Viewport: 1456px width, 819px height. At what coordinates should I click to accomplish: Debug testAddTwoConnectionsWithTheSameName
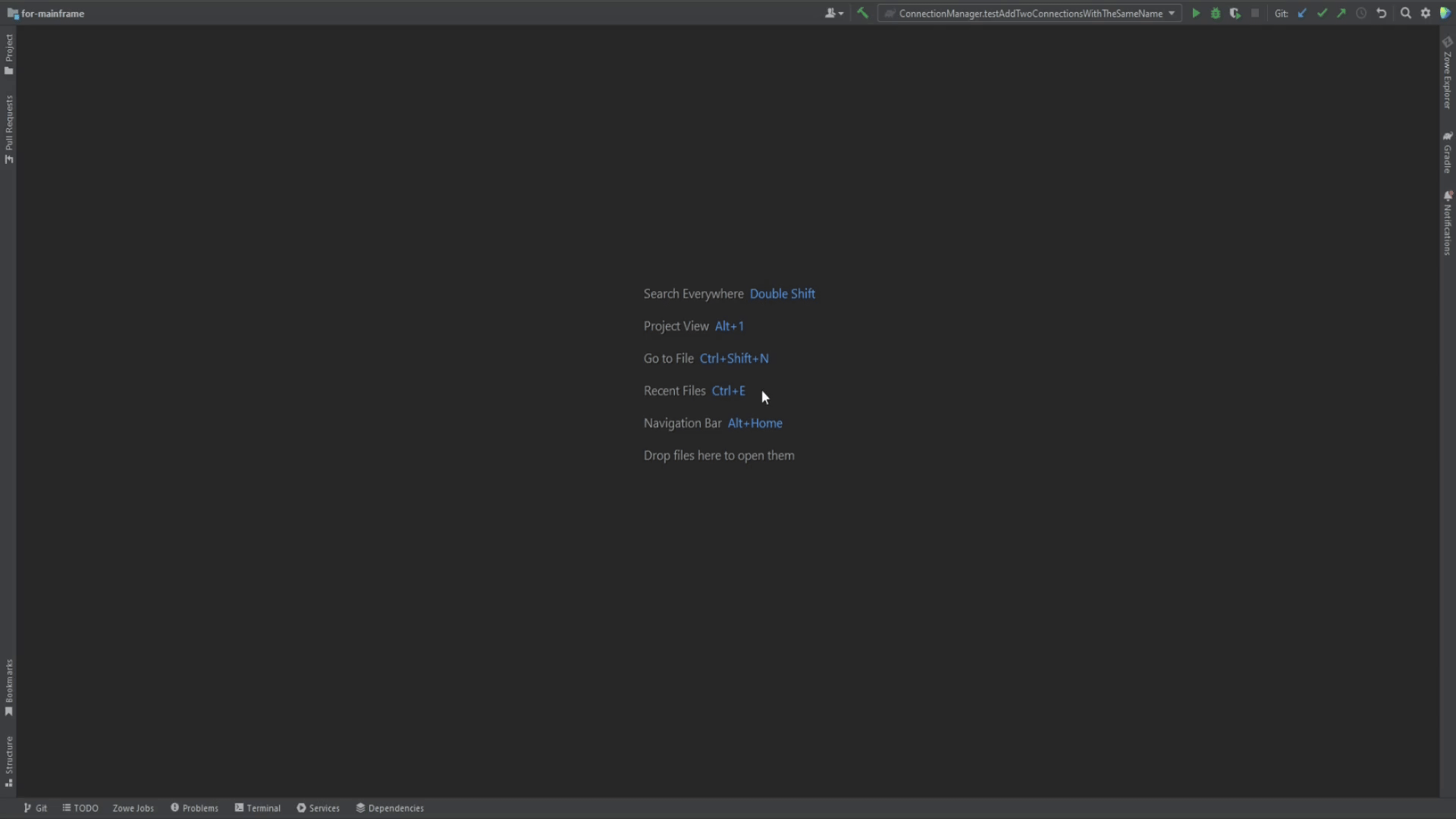(x=1216, y=13)
